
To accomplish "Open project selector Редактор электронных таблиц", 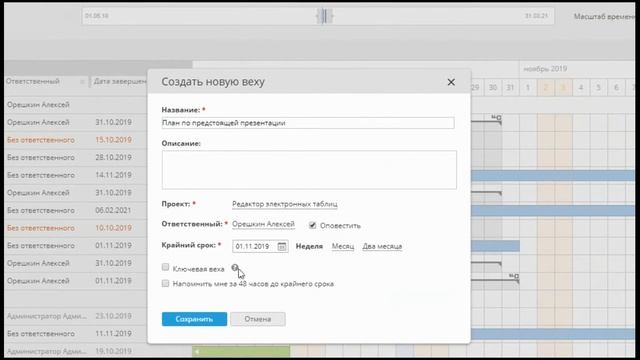I will coord(284,204).
